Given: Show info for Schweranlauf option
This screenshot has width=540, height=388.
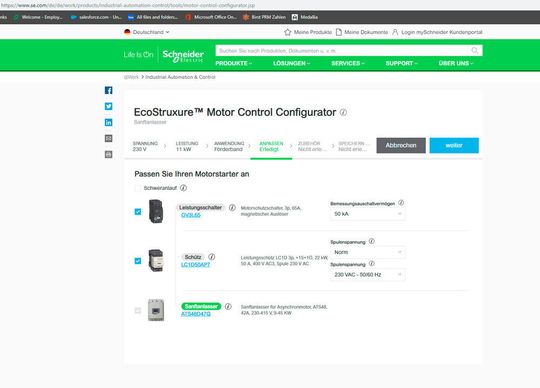Looking at the screenshot, I should (184, 188).
